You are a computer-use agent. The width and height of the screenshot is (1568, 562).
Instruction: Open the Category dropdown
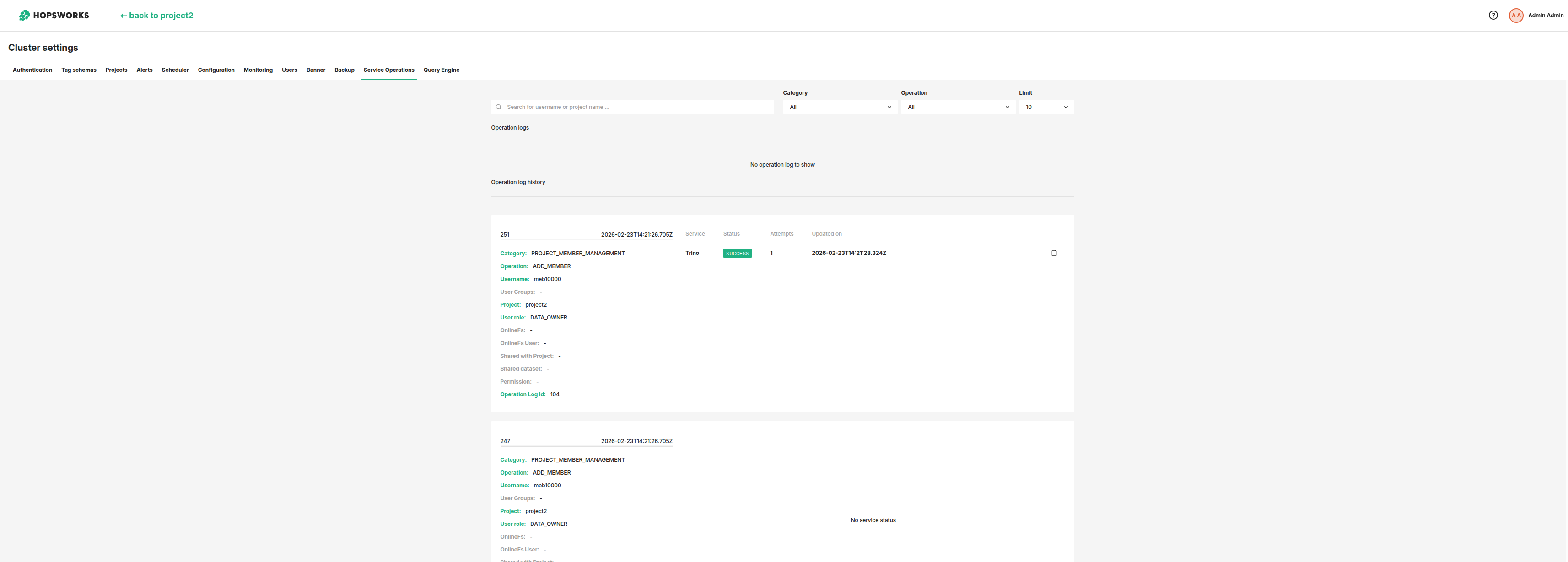pyautogui.click(x=840, y=107)
